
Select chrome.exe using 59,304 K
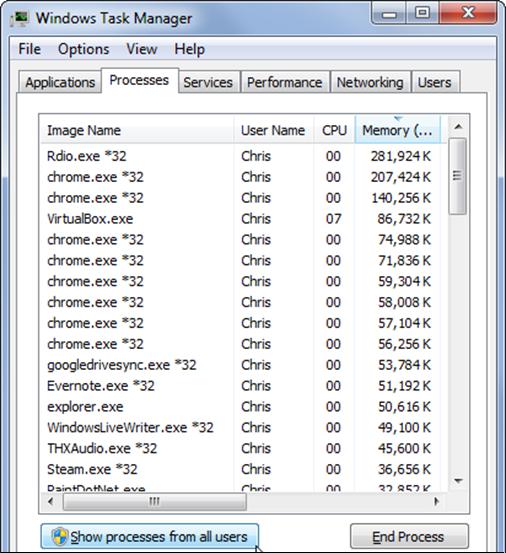pyautogui.click(x=240, y=281)
